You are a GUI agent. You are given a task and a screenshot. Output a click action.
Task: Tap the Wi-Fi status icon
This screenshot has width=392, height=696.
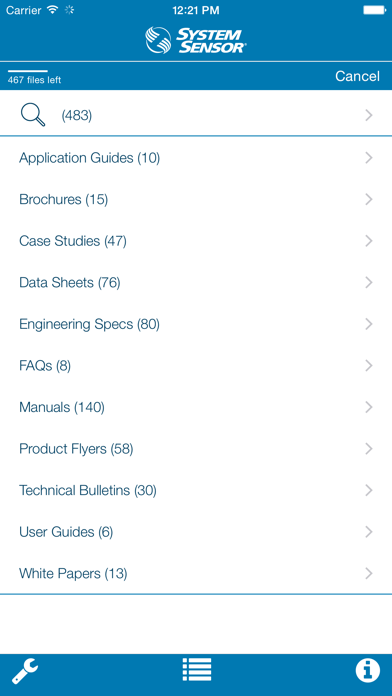[x=53, y=10]
